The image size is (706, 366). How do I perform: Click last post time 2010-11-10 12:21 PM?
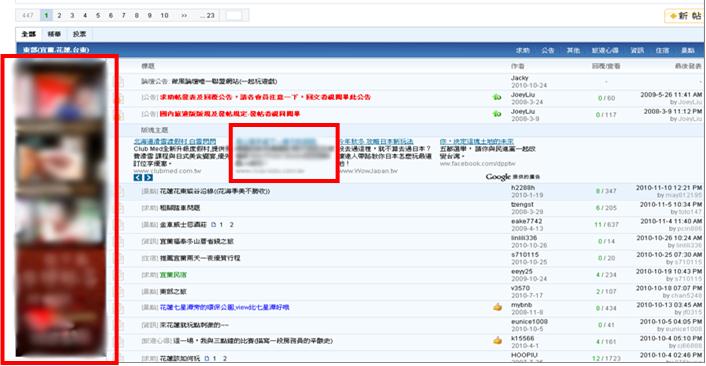(669, 188)
